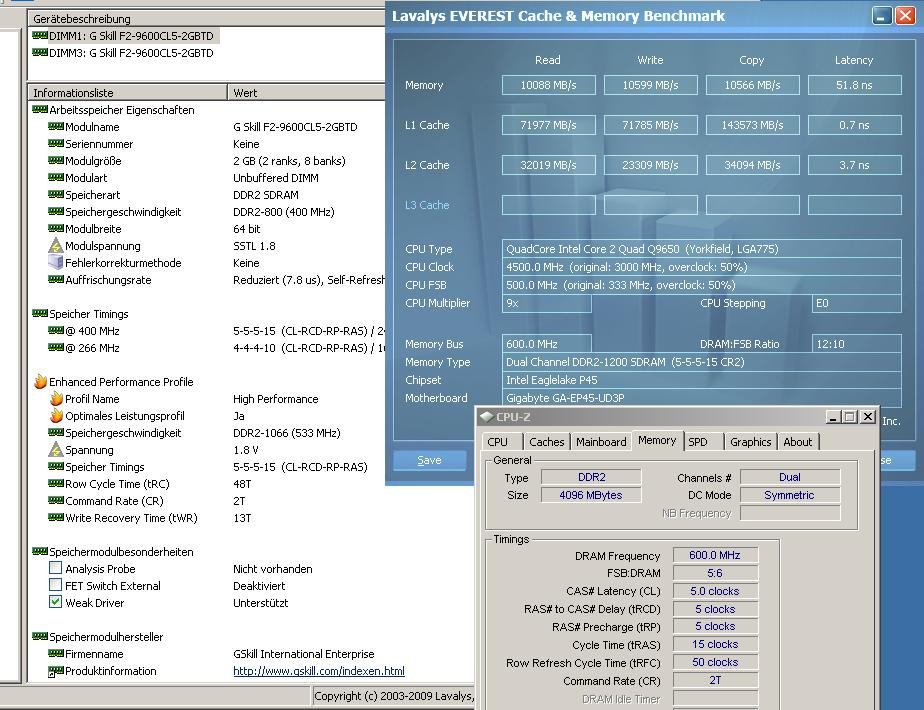
Task: Click the Arbeitsspeicher Eigenschaften section icon
Action: [x=39, y=110]
